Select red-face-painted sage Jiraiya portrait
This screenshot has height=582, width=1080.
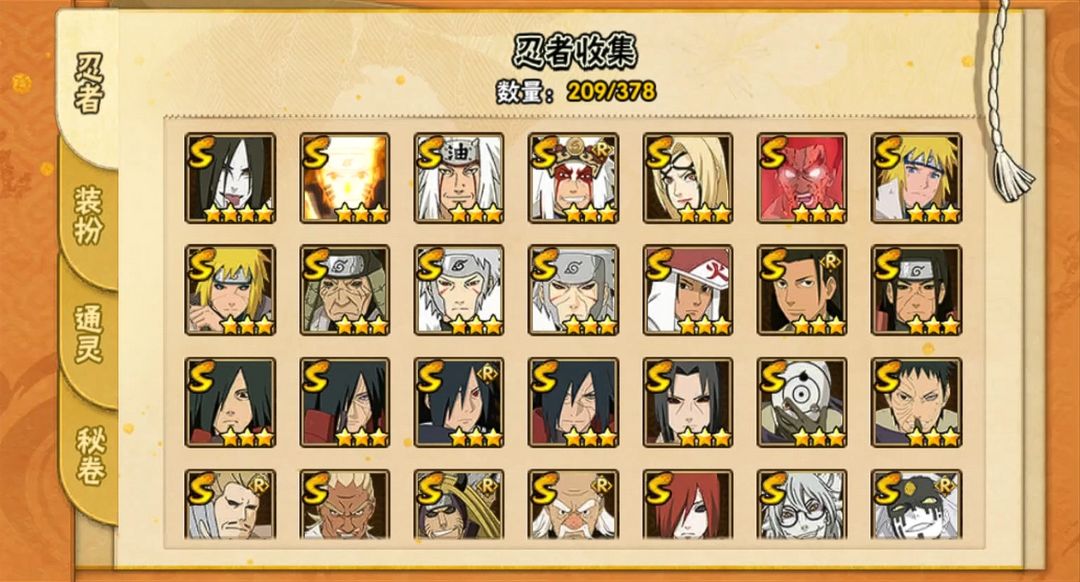(x=573, y=178)
